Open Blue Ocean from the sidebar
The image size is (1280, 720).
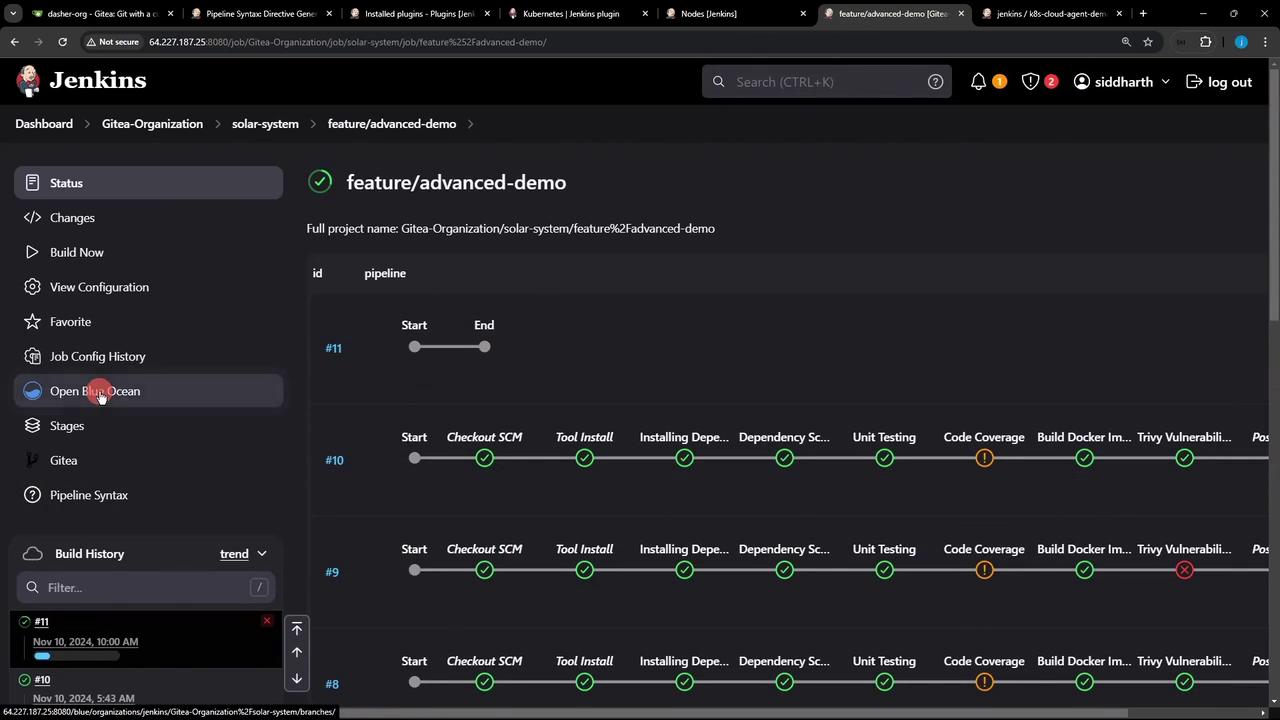[x=95, y=391]
